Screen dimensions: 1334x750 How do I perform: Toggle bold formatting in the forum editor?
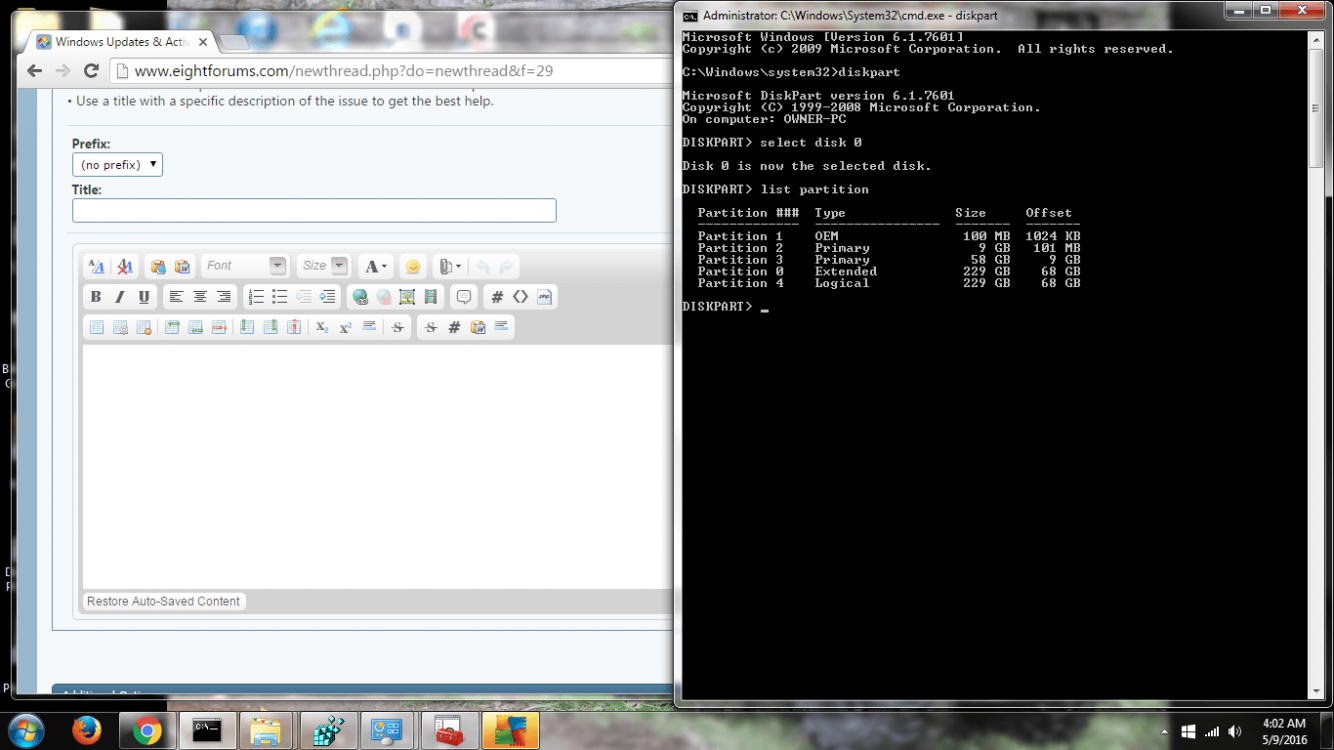pos(96,297)
